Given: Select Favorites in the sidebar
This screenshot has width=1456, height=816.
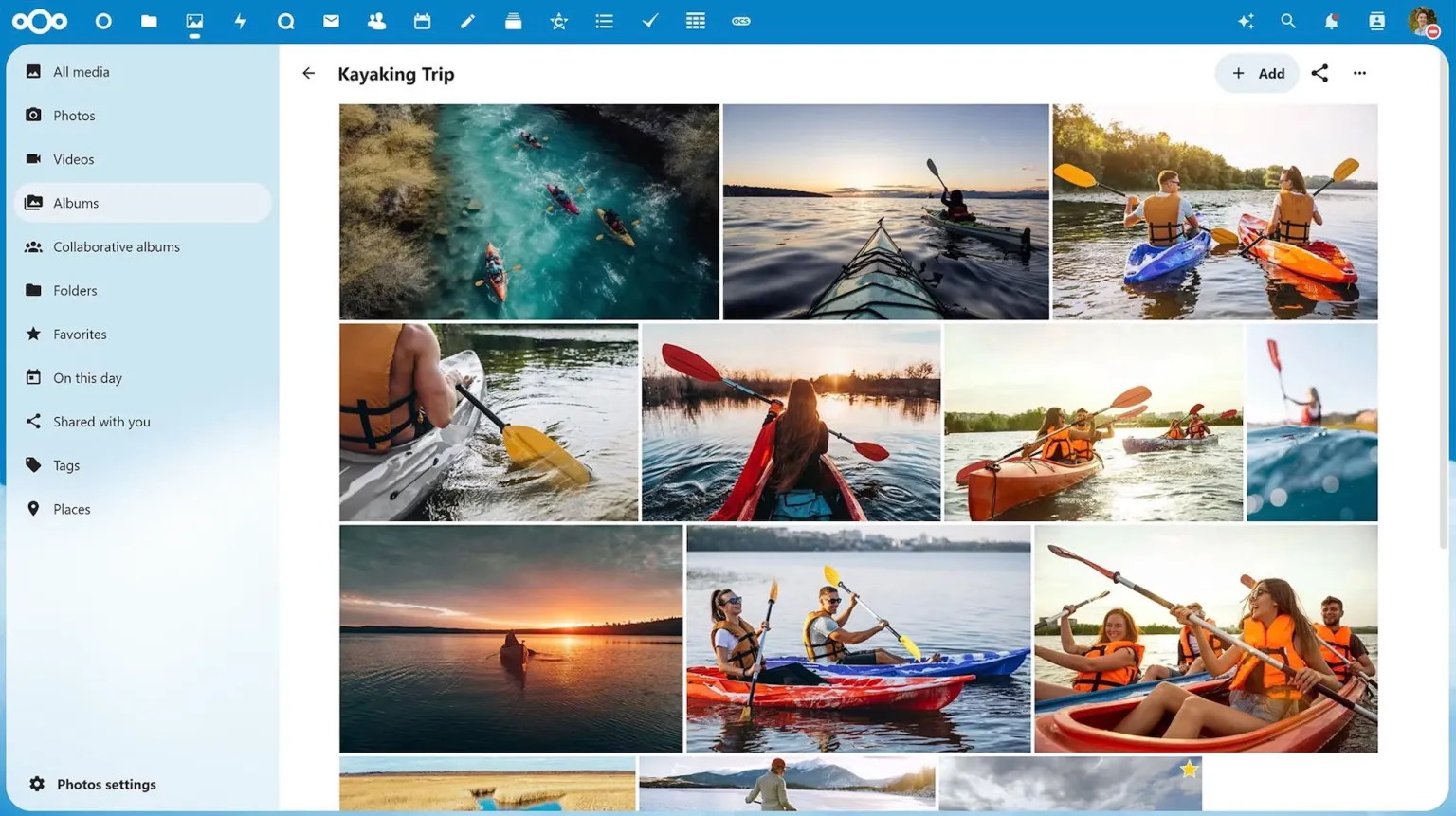Looking at the screenshot, I should point(80,334).
